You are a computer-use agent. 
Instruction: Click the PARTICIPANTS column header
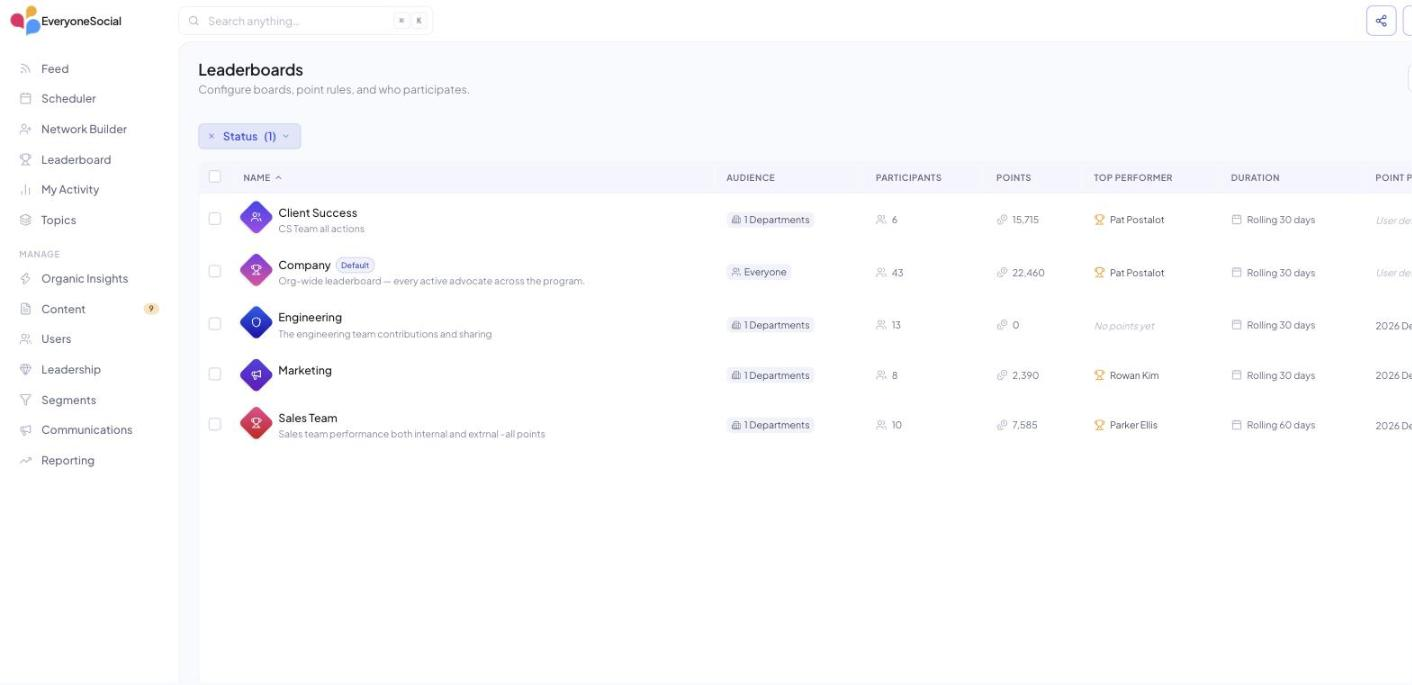(908, 178)
